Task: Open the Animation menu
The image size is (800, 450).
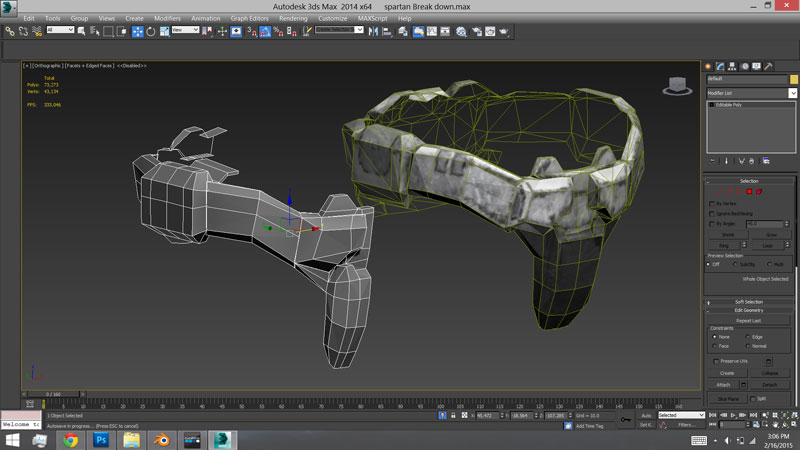Action: click(x=206, y=18)
